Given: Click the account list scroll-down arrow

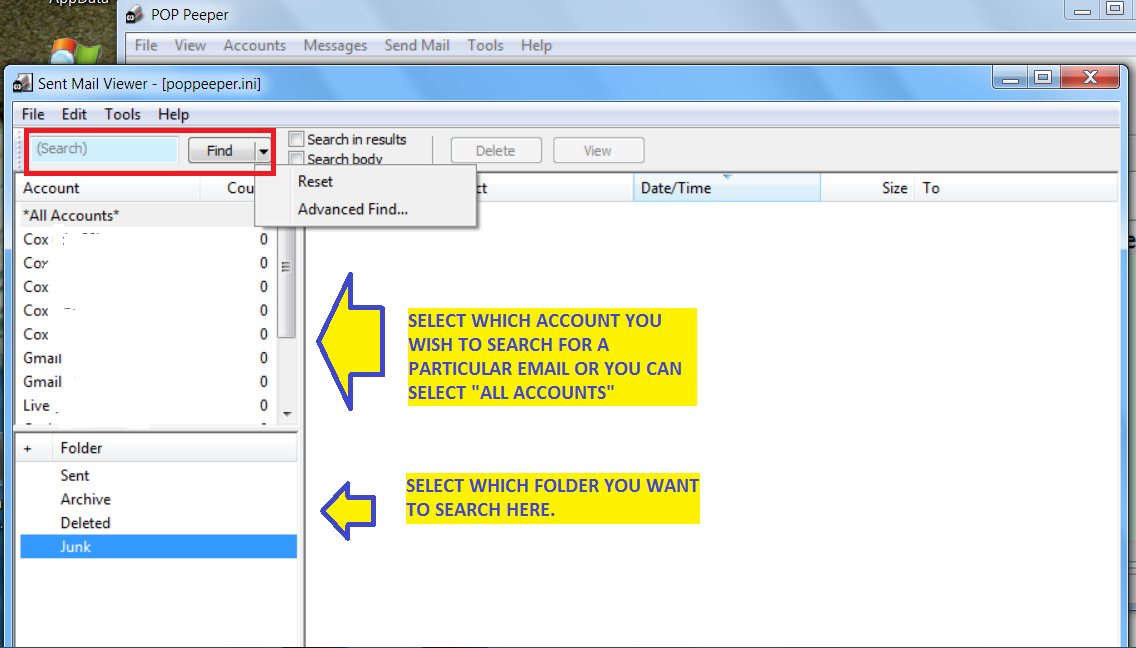Looking at the screenshot, I should 287,414.
